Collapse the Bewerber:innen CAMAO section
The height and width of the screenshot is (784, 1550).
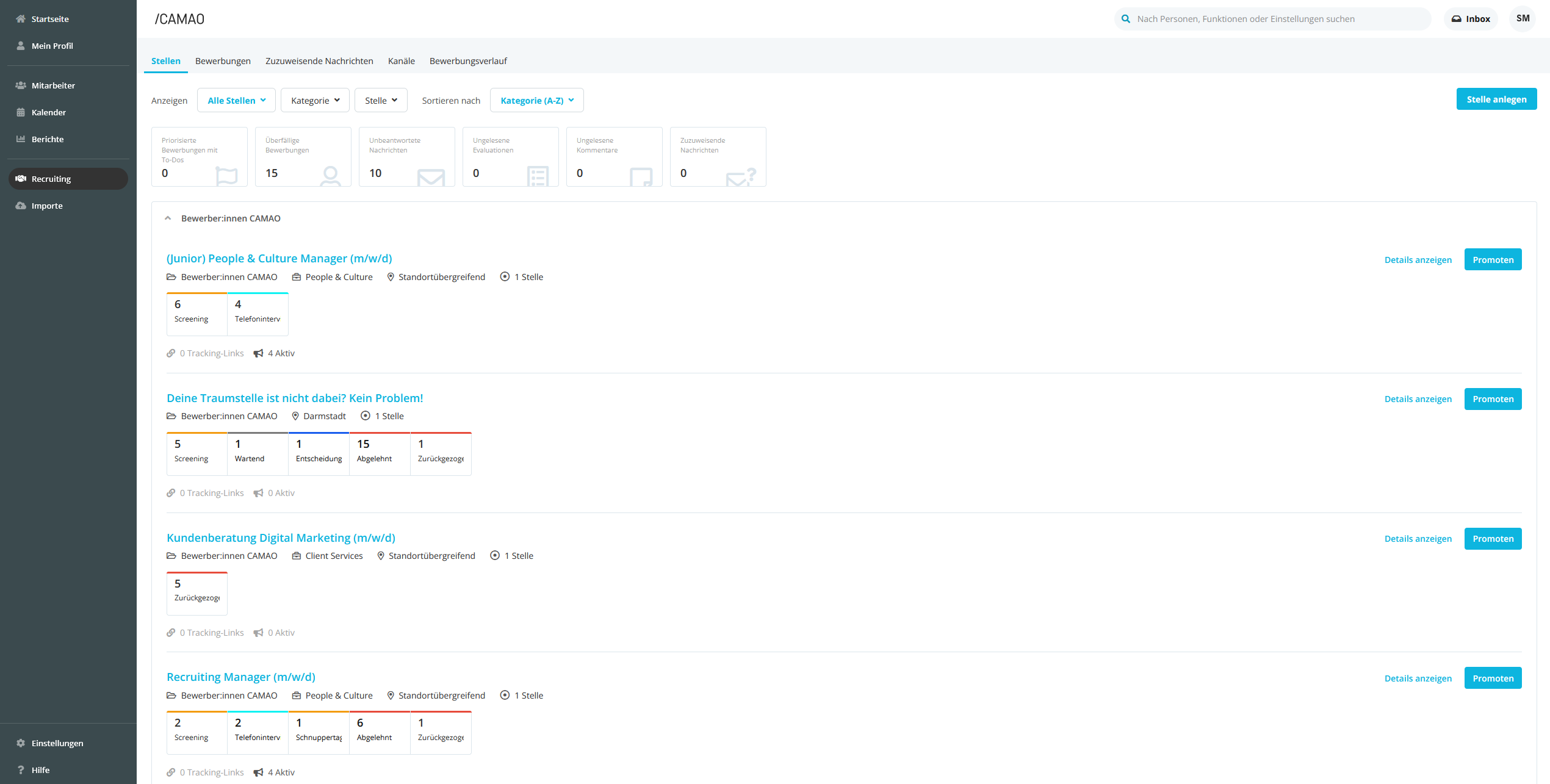(x=168, y=218)
